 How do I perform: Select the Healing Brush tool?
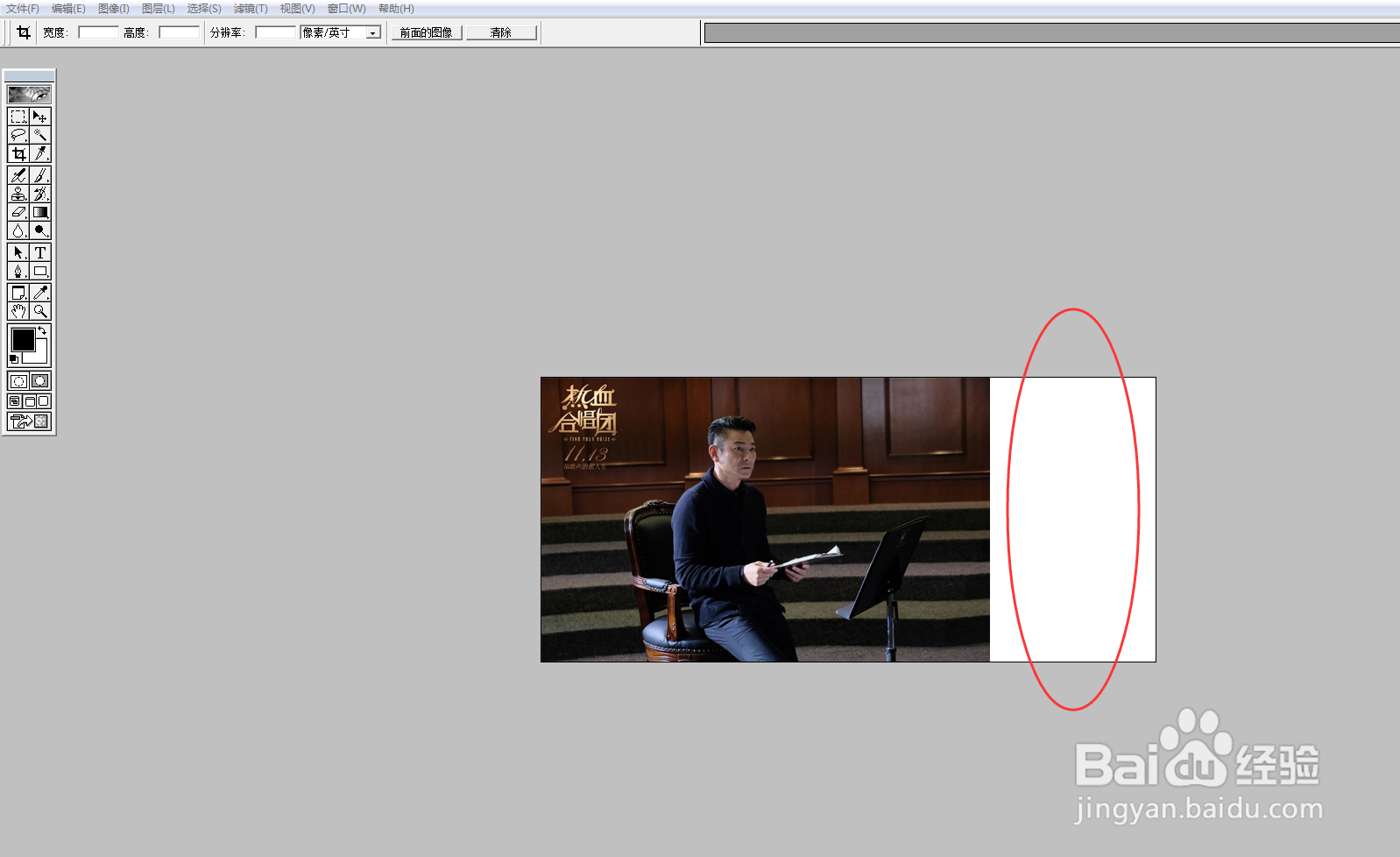[x=18, y=175]
